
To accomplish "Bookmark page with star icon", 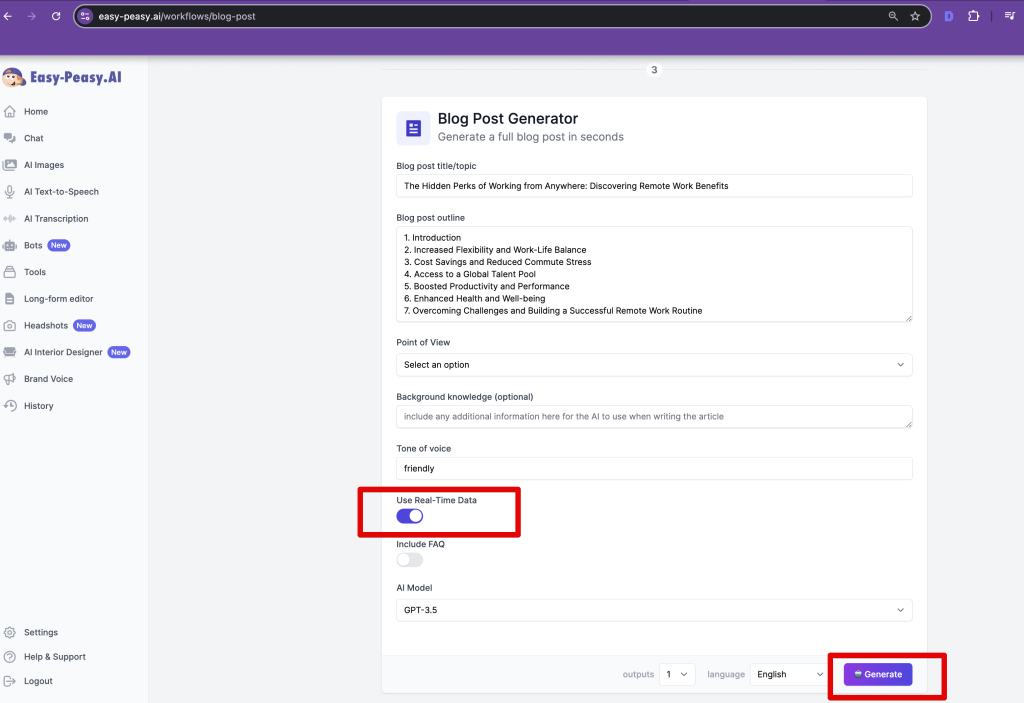I will [x=915, y=16].
